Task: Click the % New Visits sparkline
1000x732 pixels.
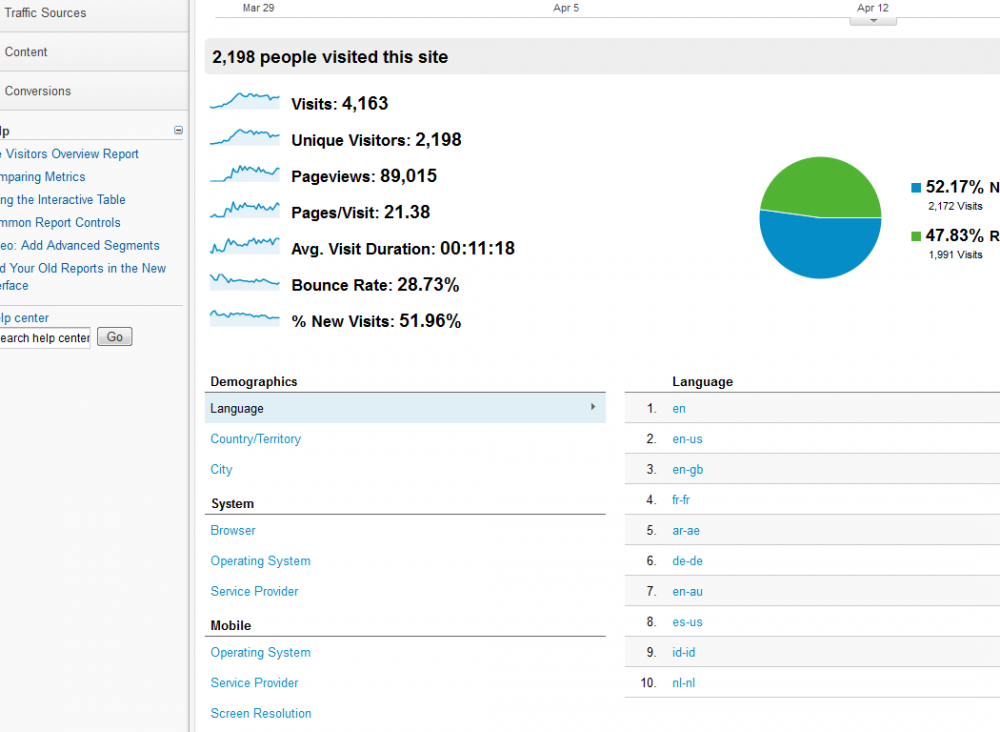Action: tap(244, 318)
